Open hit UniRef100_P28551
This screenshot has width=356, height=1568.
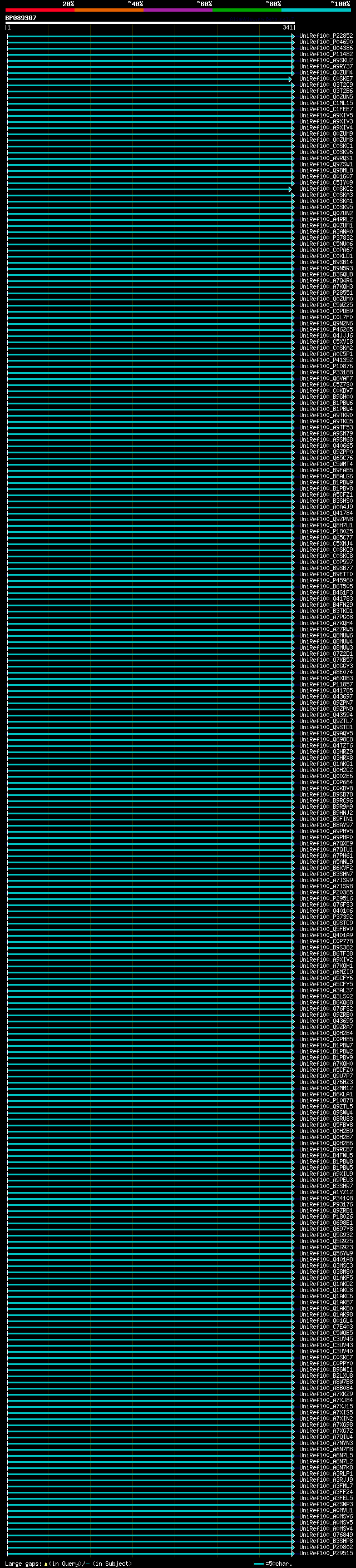point(326,293)
